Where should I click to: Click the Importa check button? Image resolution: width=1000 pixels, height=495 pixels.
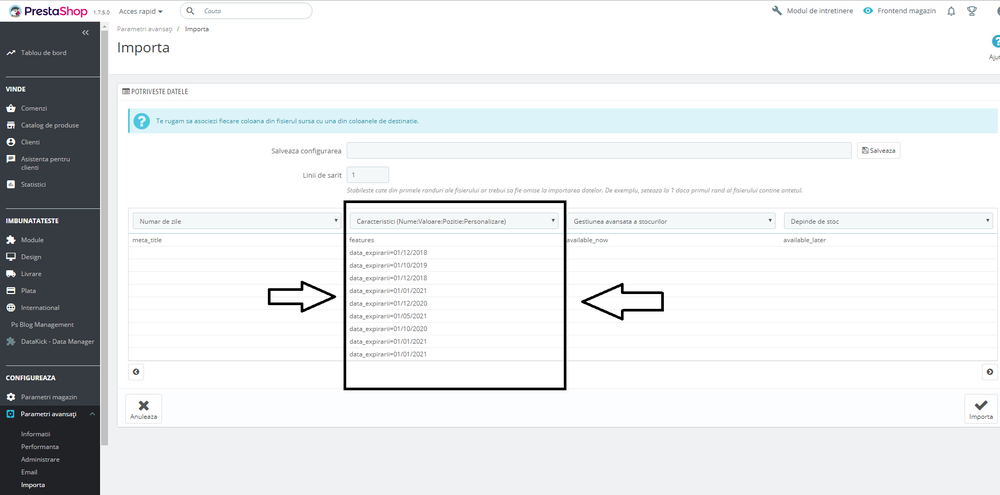[981, 408]
